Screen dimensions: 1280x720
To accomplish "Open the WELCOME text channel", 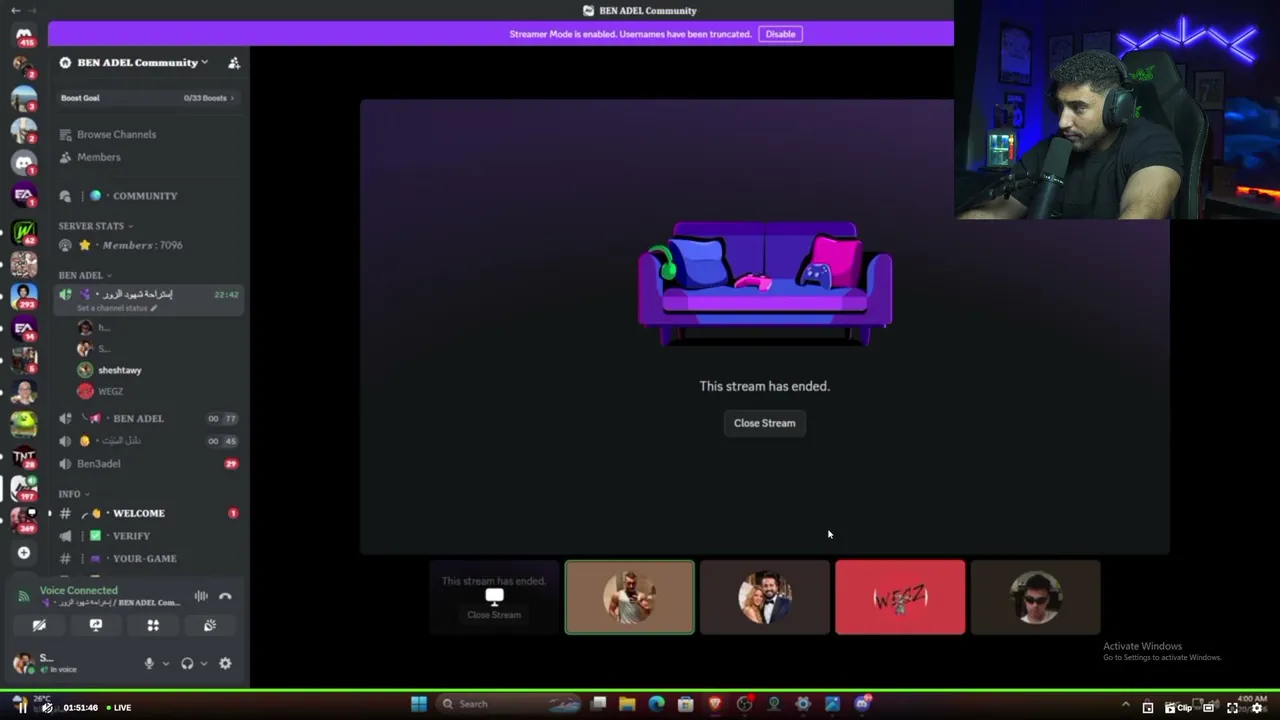I will point(148,513).
